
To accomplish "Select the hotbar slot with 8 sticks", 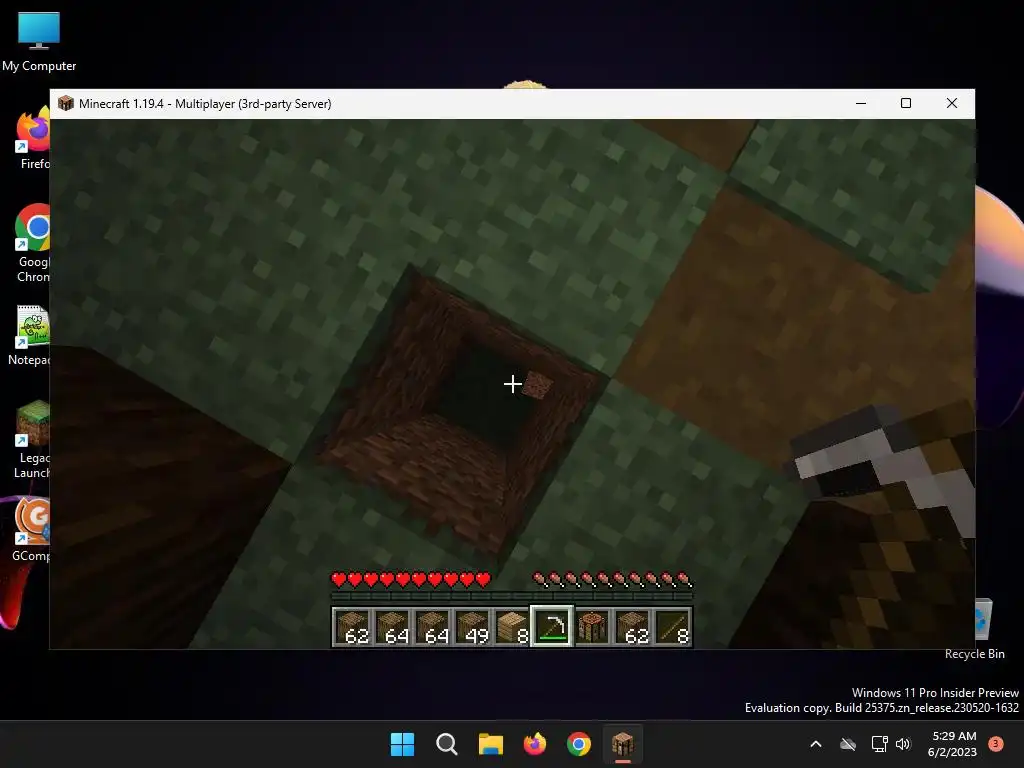I will (x=672, y=627).
